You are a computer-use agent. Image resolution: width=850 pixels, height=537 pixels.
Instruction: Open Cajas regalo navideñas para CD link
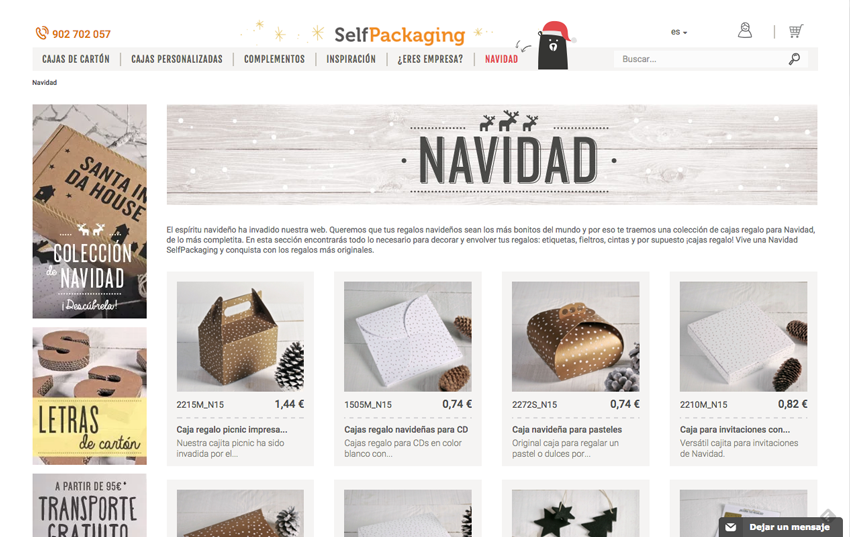pos(406,429)
